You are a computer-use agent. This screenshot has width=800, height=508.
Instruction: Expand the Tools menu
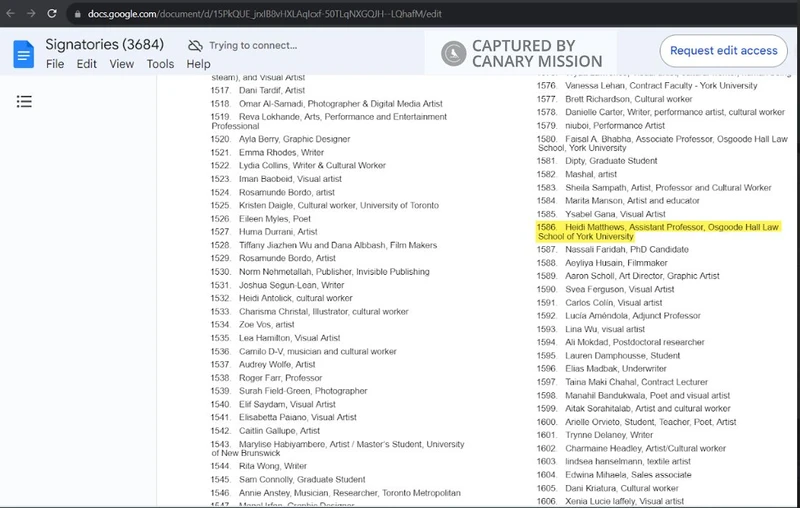click(160, 64)
